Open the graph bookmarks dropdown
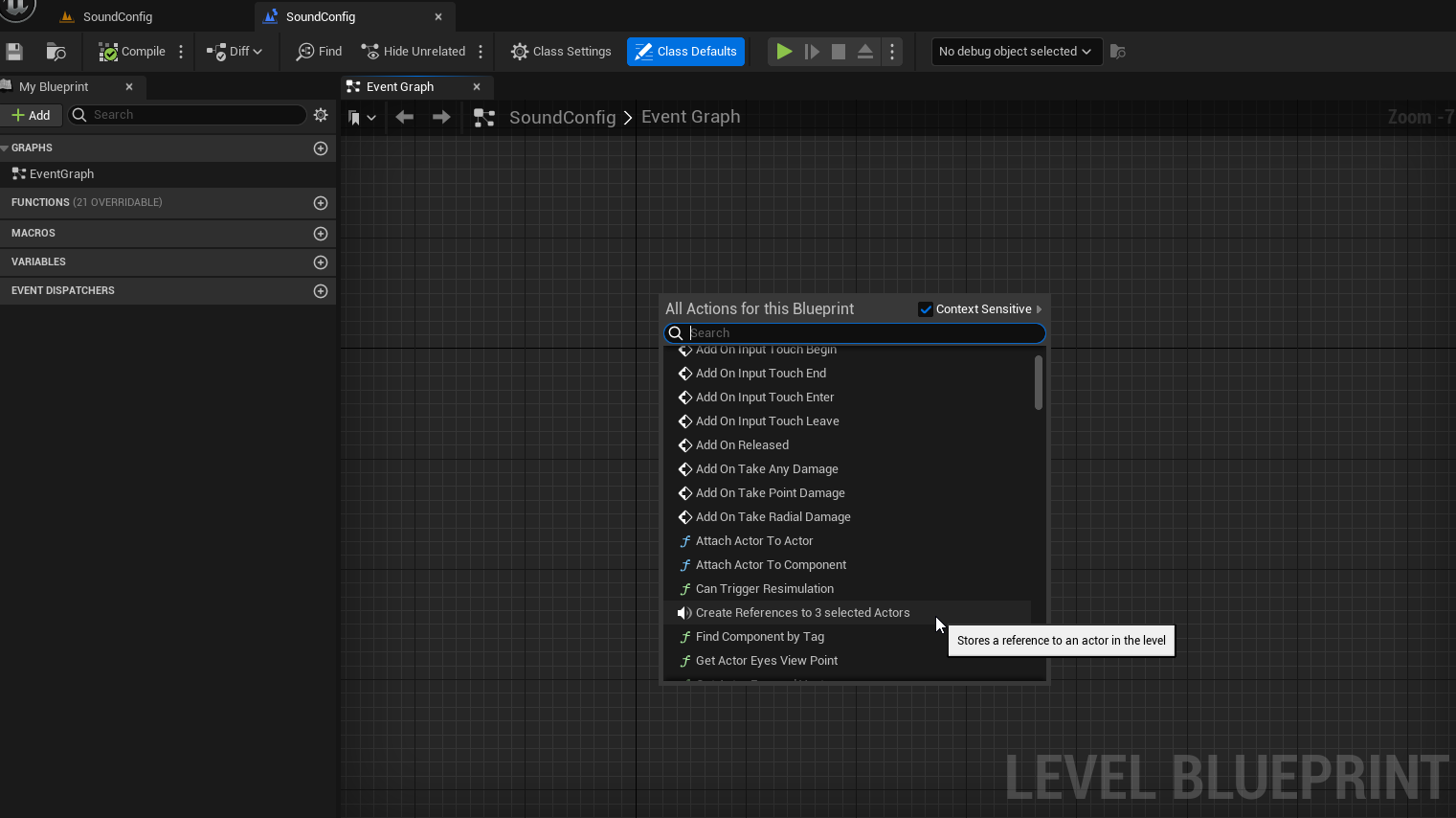This screenshot has width=1456, height=818. pos(362,118)
